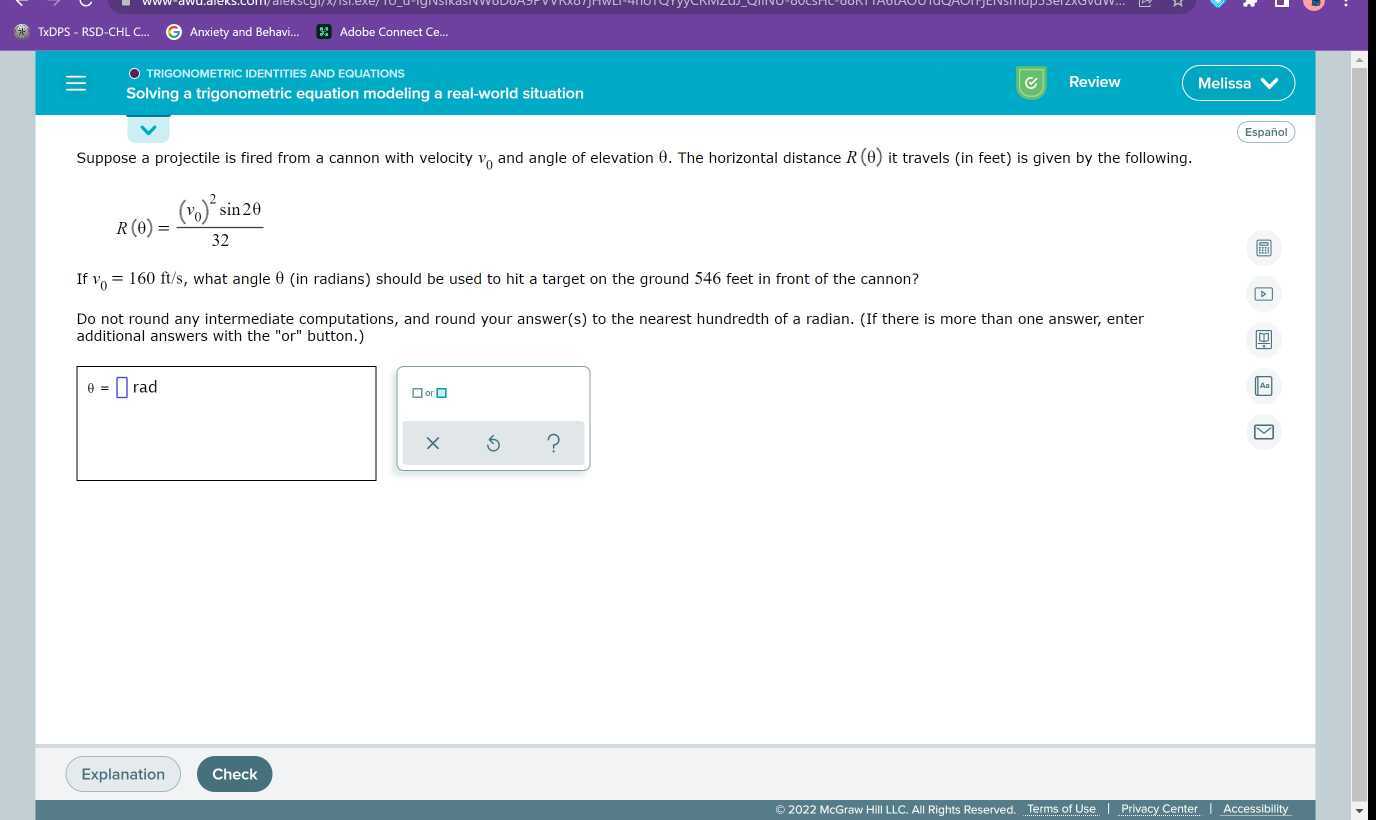Open the Melissa account dropdown

click(x=1238, y=83)
